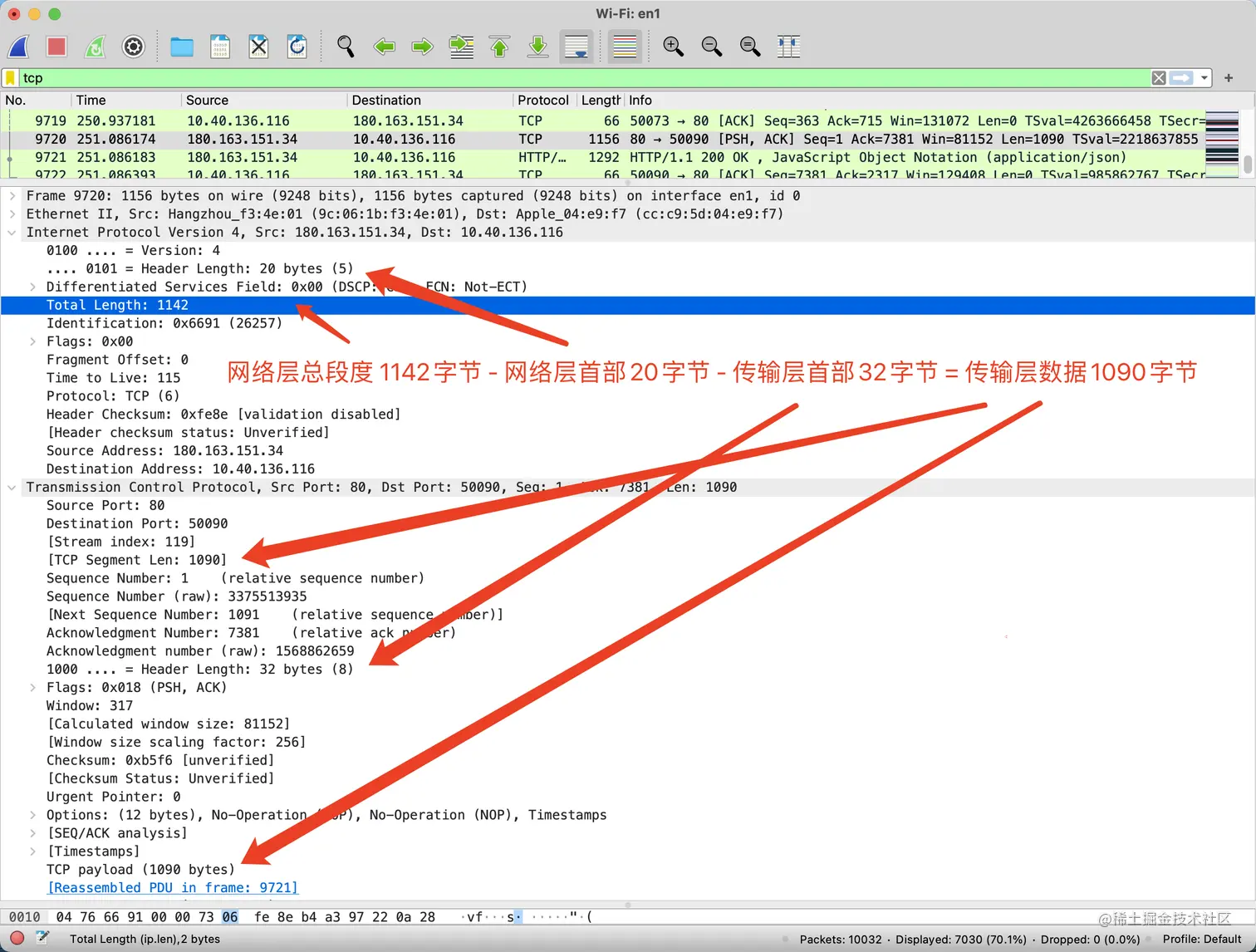Find a packet using the magnifier icon
Image resolution: width=1256 pixels, height=952 pixels.
tap(346, 47)
